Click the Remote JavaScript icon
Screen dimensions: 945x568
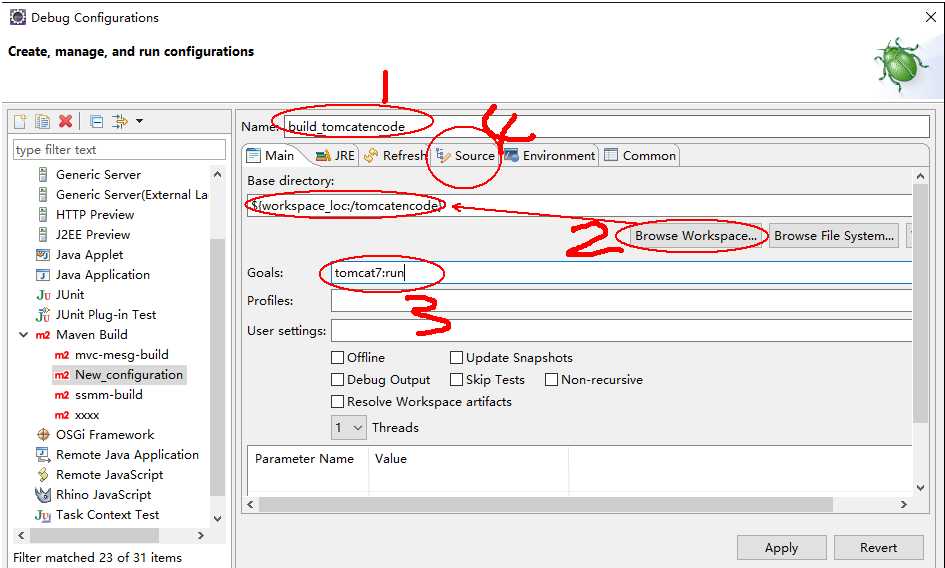click(43, 475)
